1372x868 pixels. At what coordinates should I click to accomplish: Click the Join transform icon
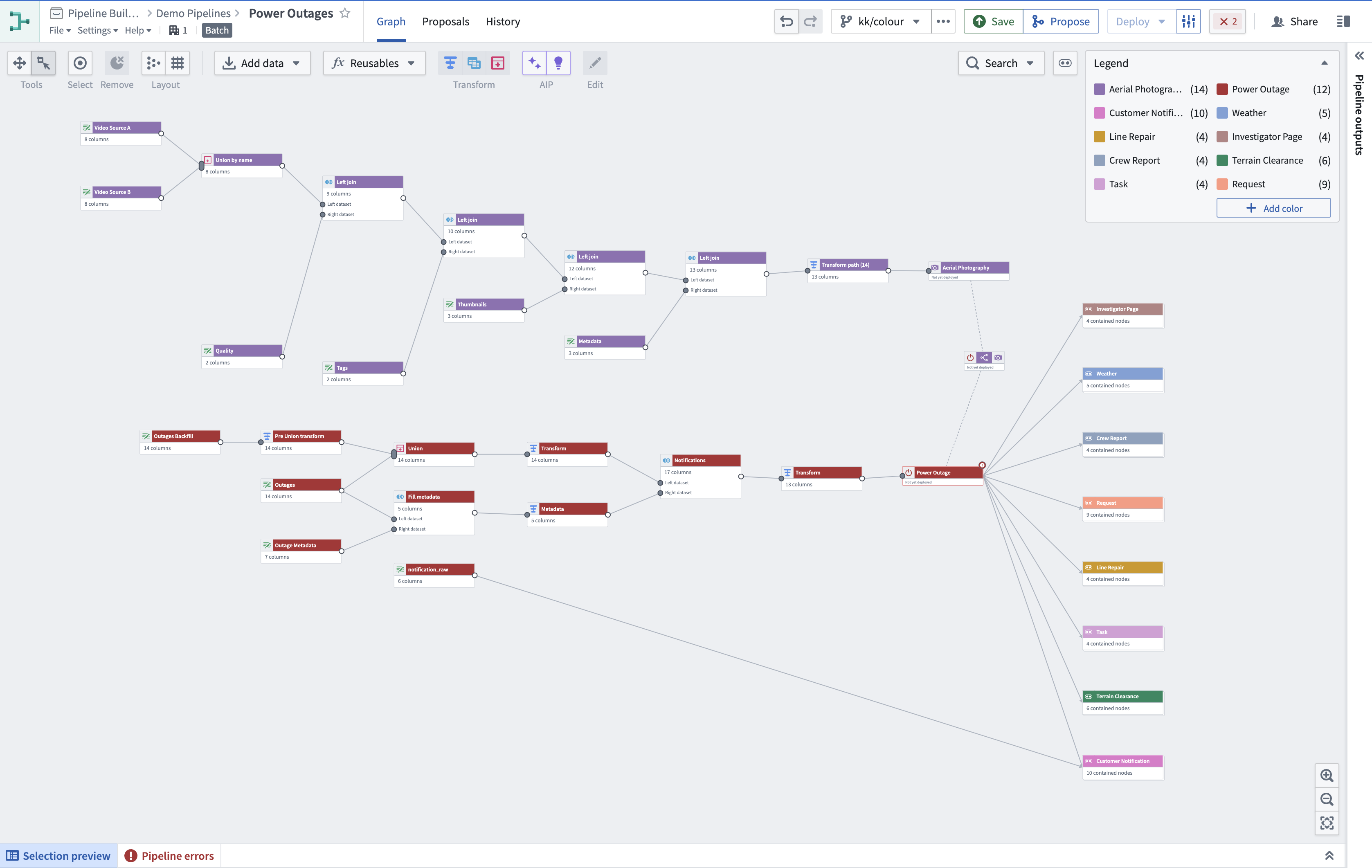click(x=474, y=63)
